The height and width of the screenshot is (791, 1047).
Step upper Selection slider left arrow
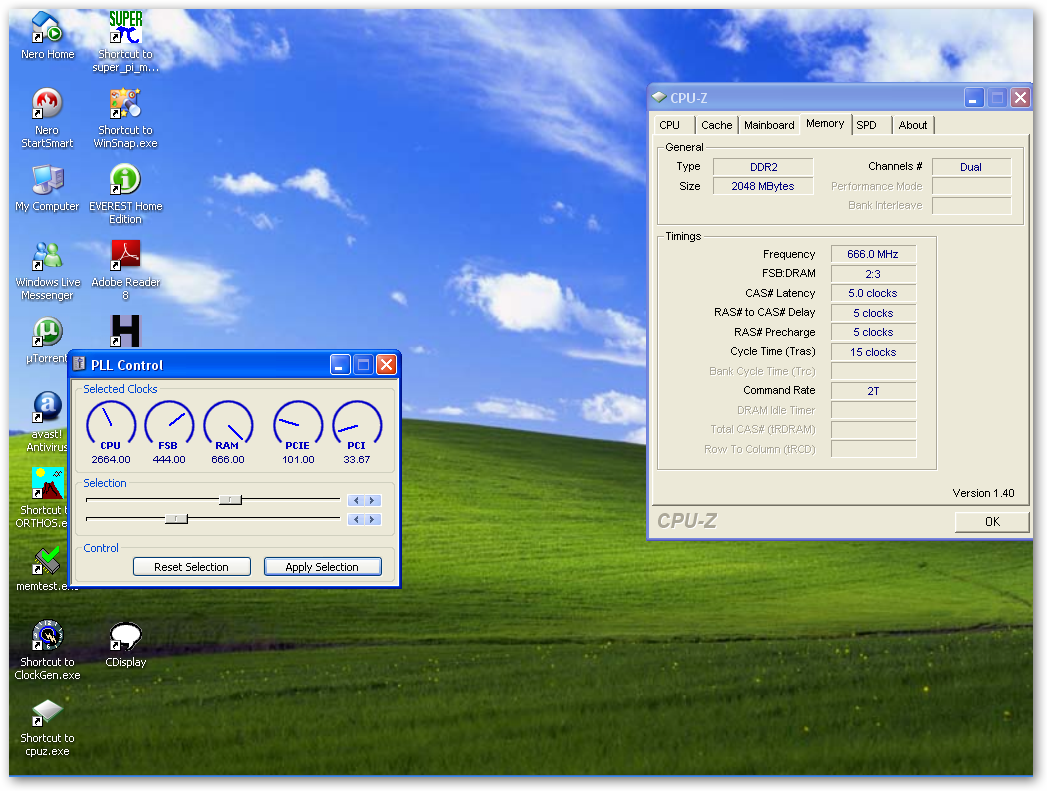click(x=356, y=501)
